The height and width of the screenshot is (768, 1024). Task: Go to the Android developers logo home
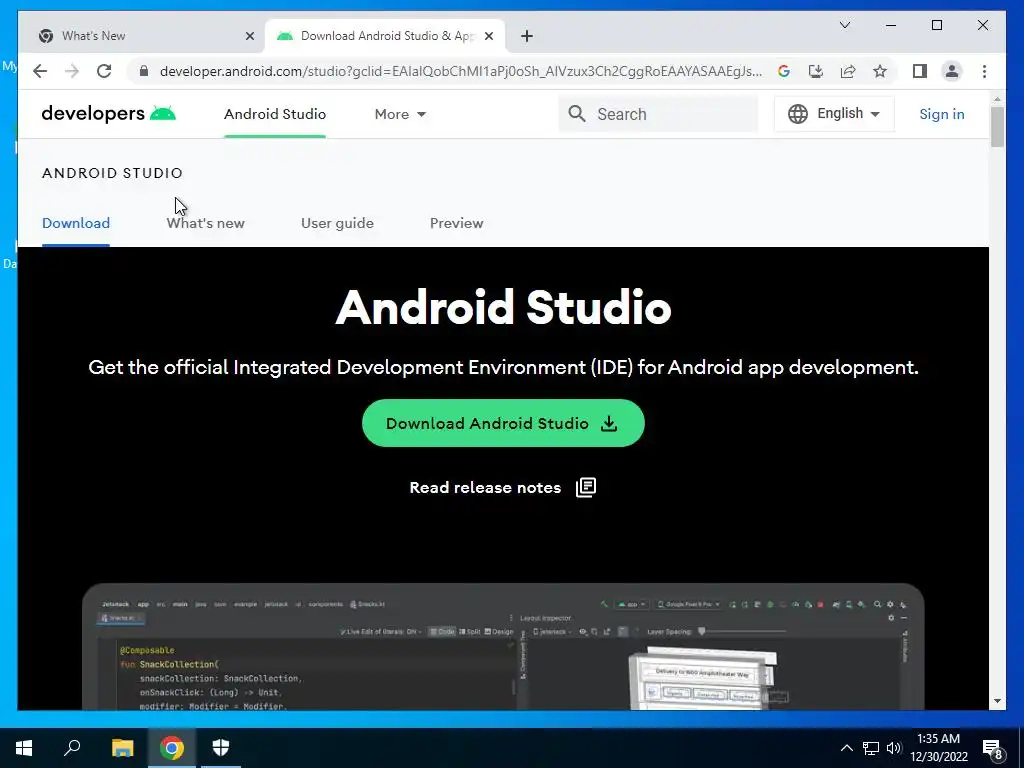(108, 114)
